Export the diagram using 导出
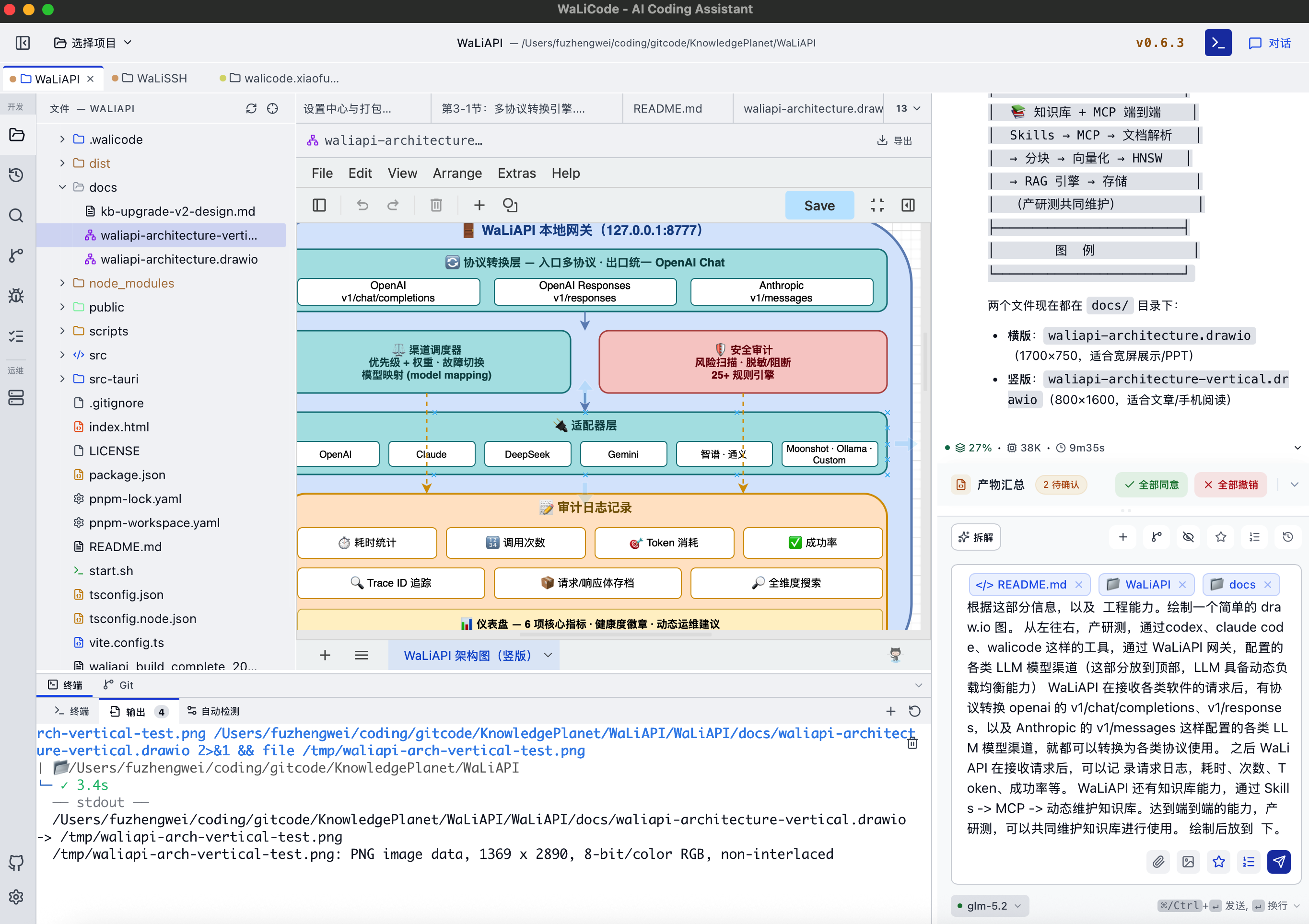 pyautogui.click(x=895, y=141)
